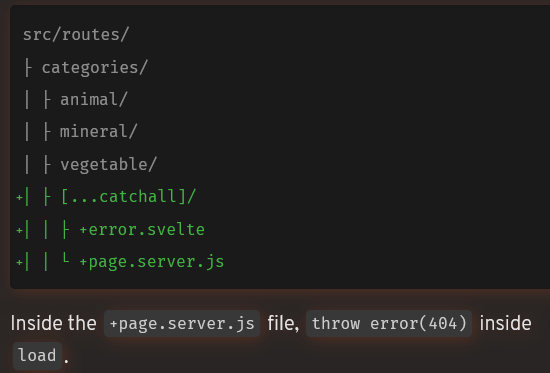The height and width of the screenshot is (373, 550).
Task: Click the green plus marker beside [...catchall]/
Action: pyautogui.click(x=19, y=197)
